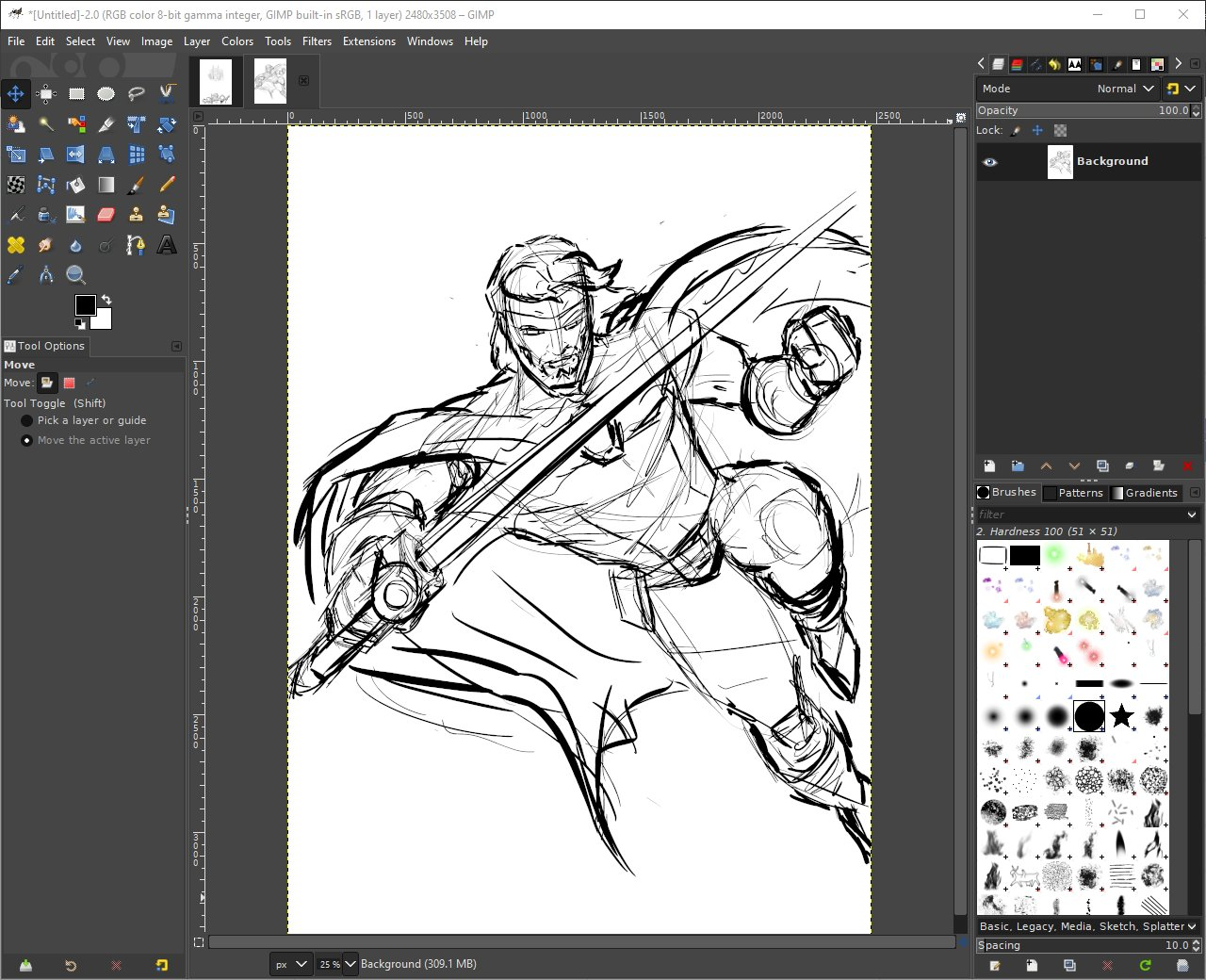Select the Select by Color tool

tap(76, 123)
